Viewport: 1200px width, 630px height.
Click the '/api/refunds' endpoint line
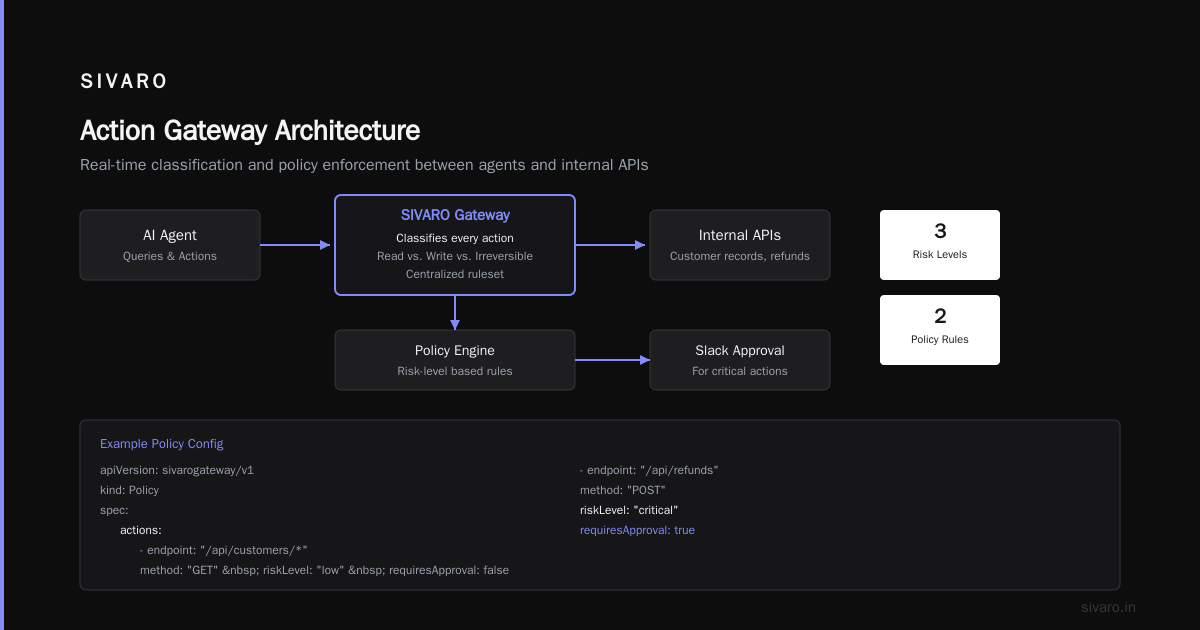point(649,470)
